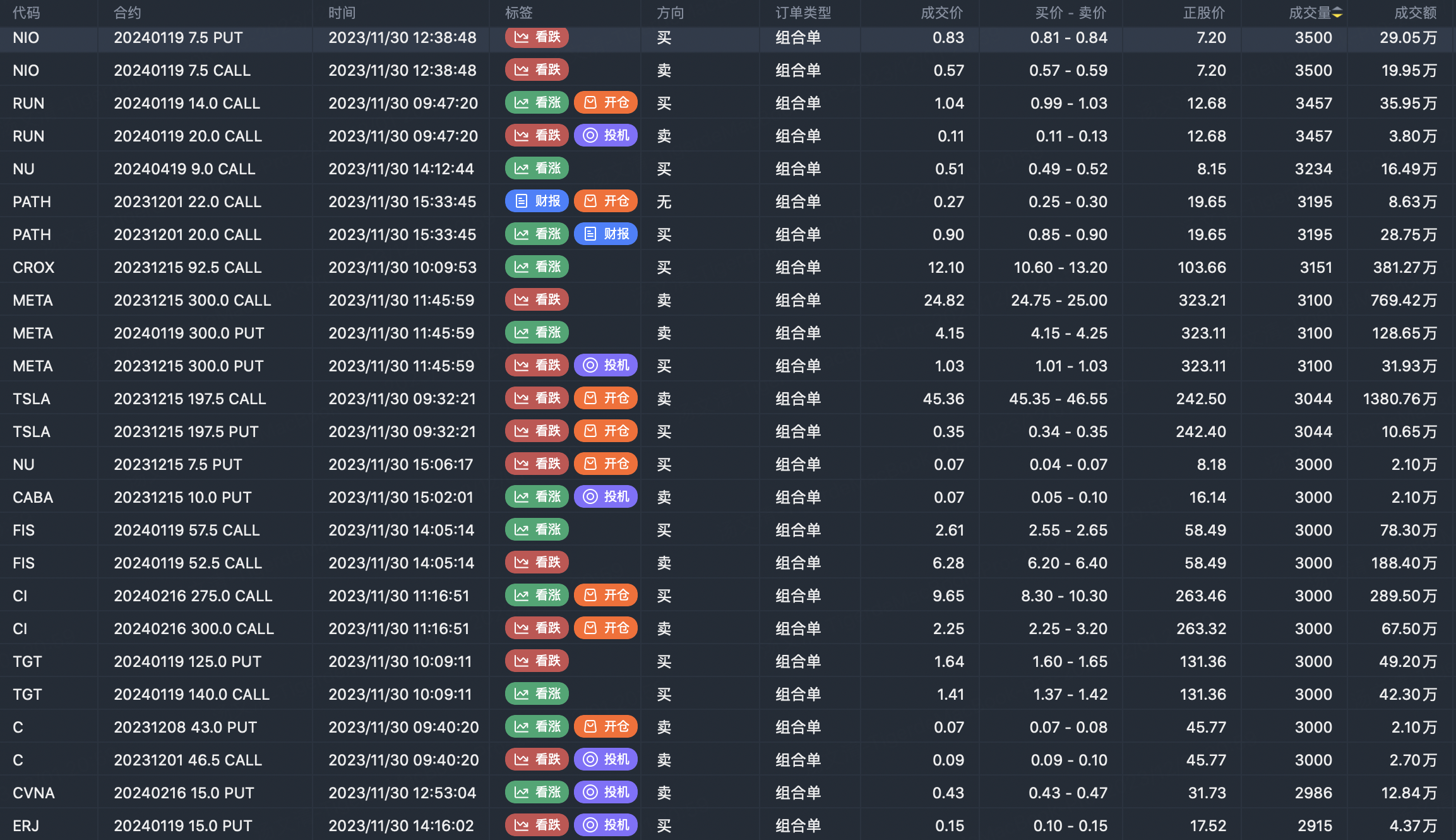Open the CROX ticker symbol
This screenshot has width=1456, height=840.
click(33, 268)
